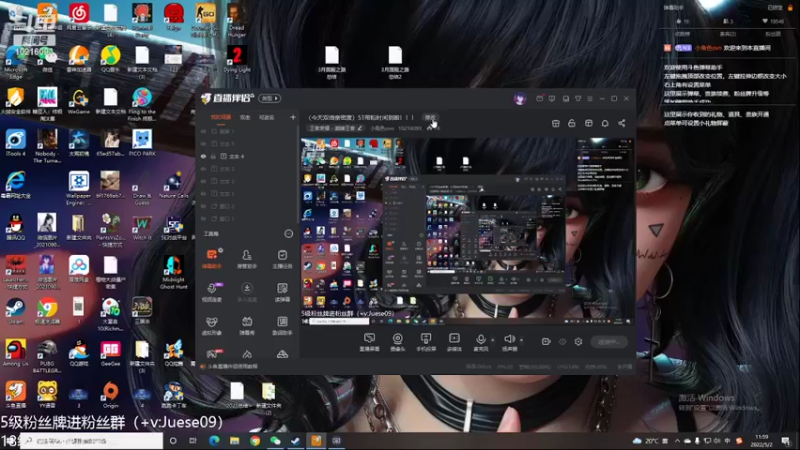This screenshot has width=800, height=450.
Task: Click the share icon above preview
Action: [621, 123]
